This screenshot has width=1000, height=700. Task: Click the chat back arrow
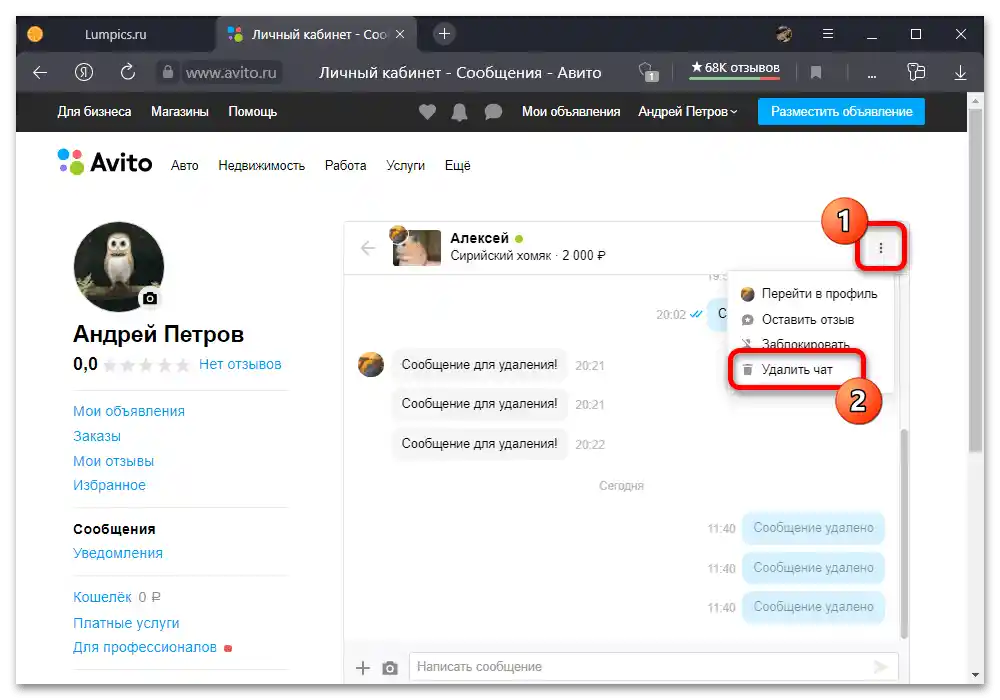pos(368,248)
